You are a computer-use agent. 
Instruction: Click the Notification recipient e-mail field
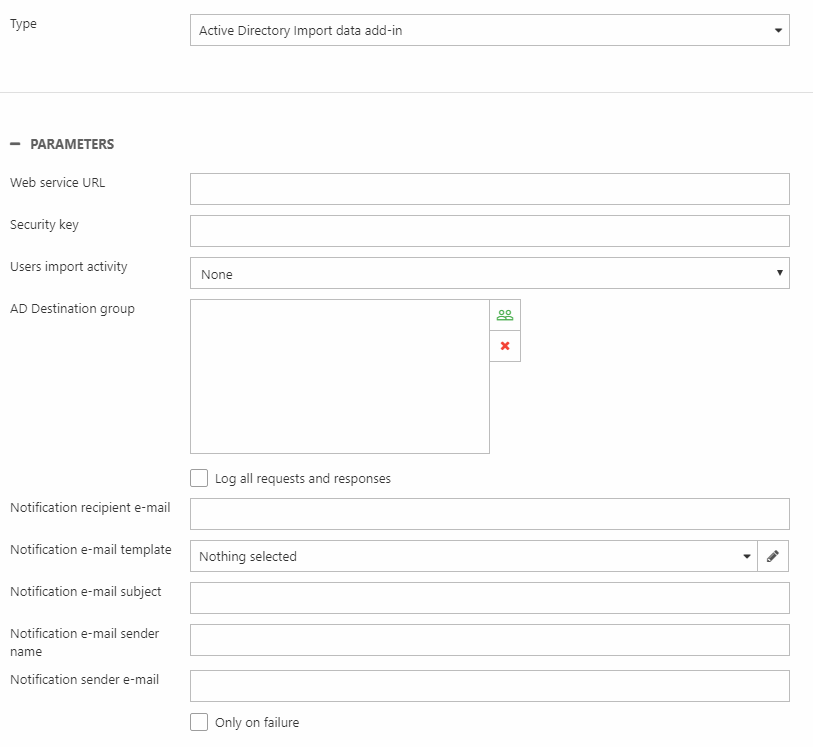click(489, 514)
